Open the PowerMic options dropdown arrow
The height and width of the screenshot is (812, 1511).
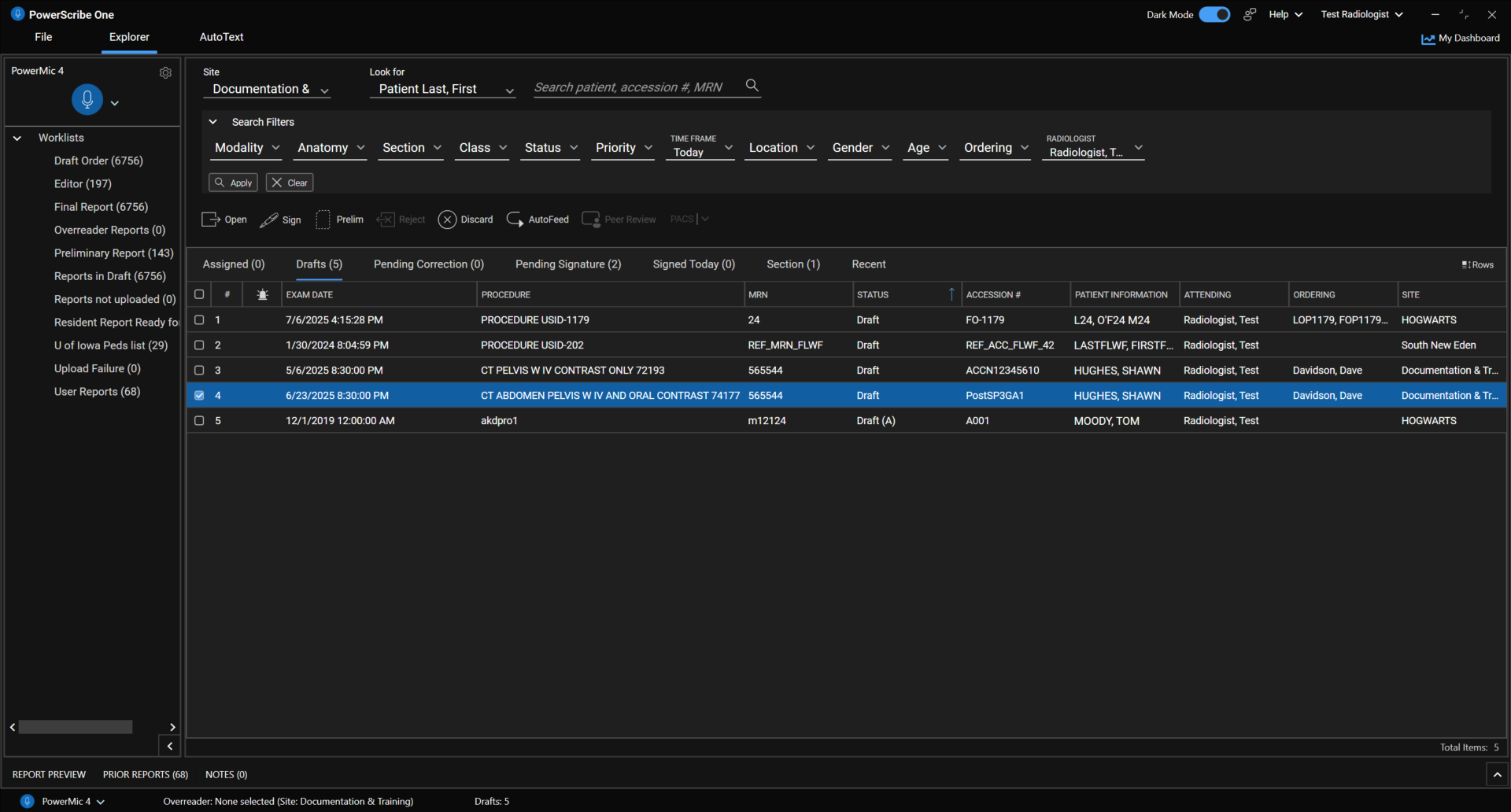(115, 103)
